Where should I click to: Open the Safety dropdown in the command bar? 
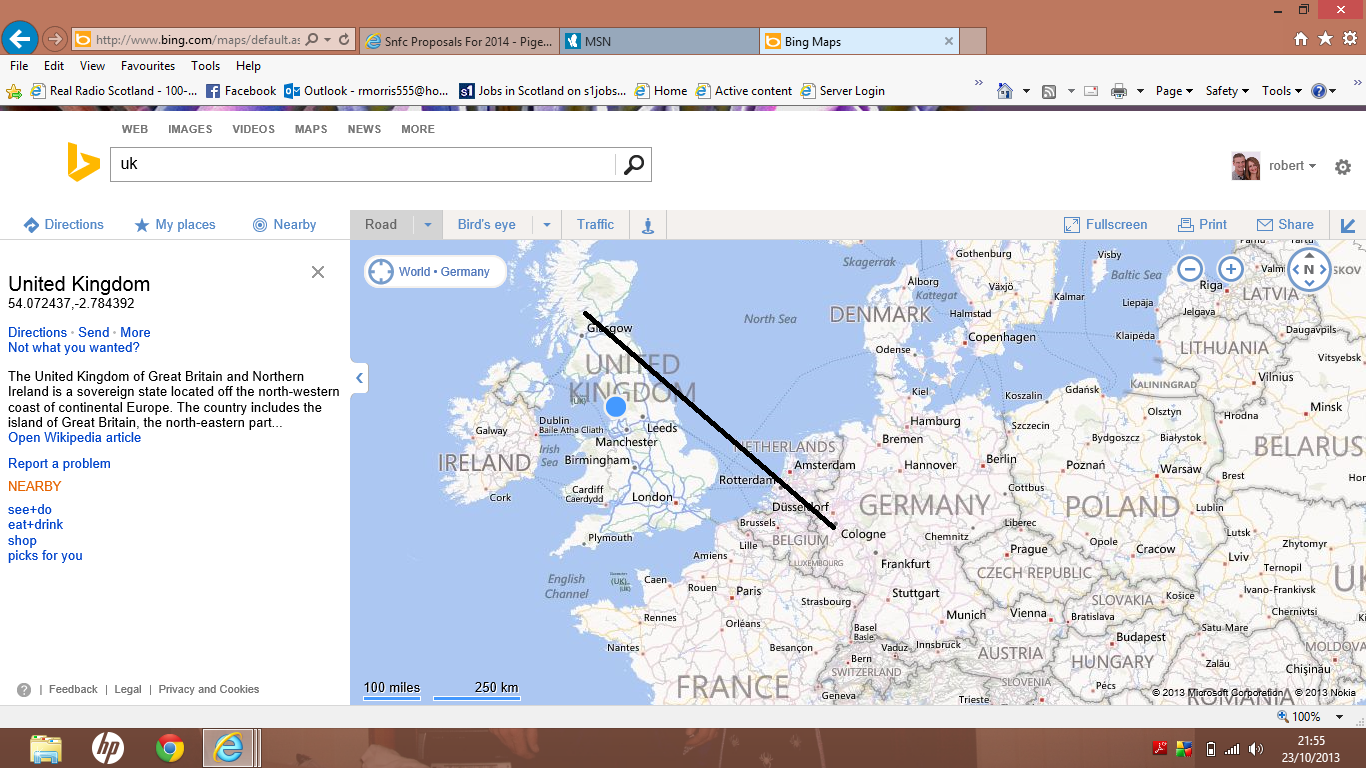pos(1227,91)
